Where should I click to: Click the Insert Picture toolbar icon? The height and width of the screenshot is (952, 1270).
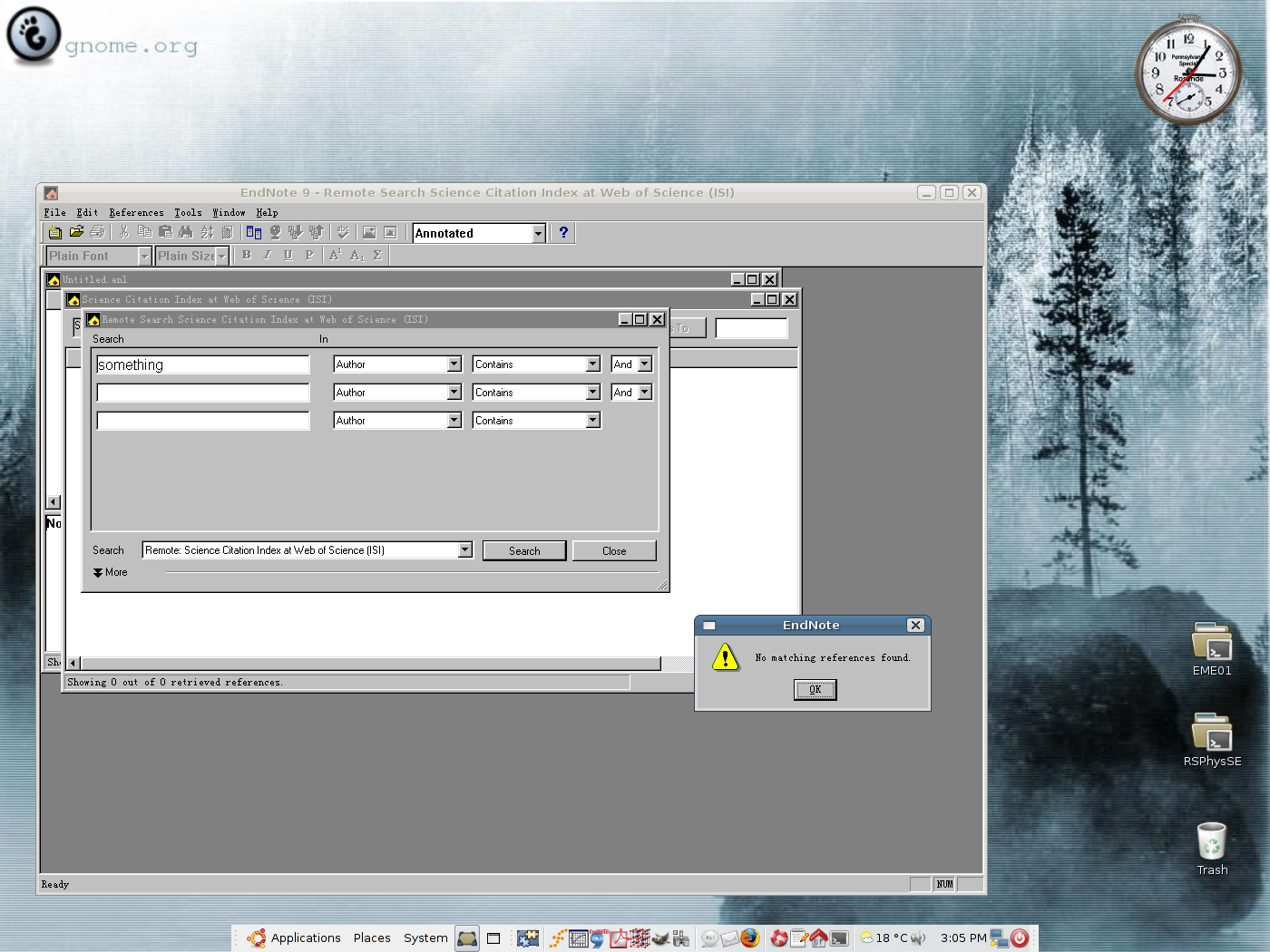(369, 233)
